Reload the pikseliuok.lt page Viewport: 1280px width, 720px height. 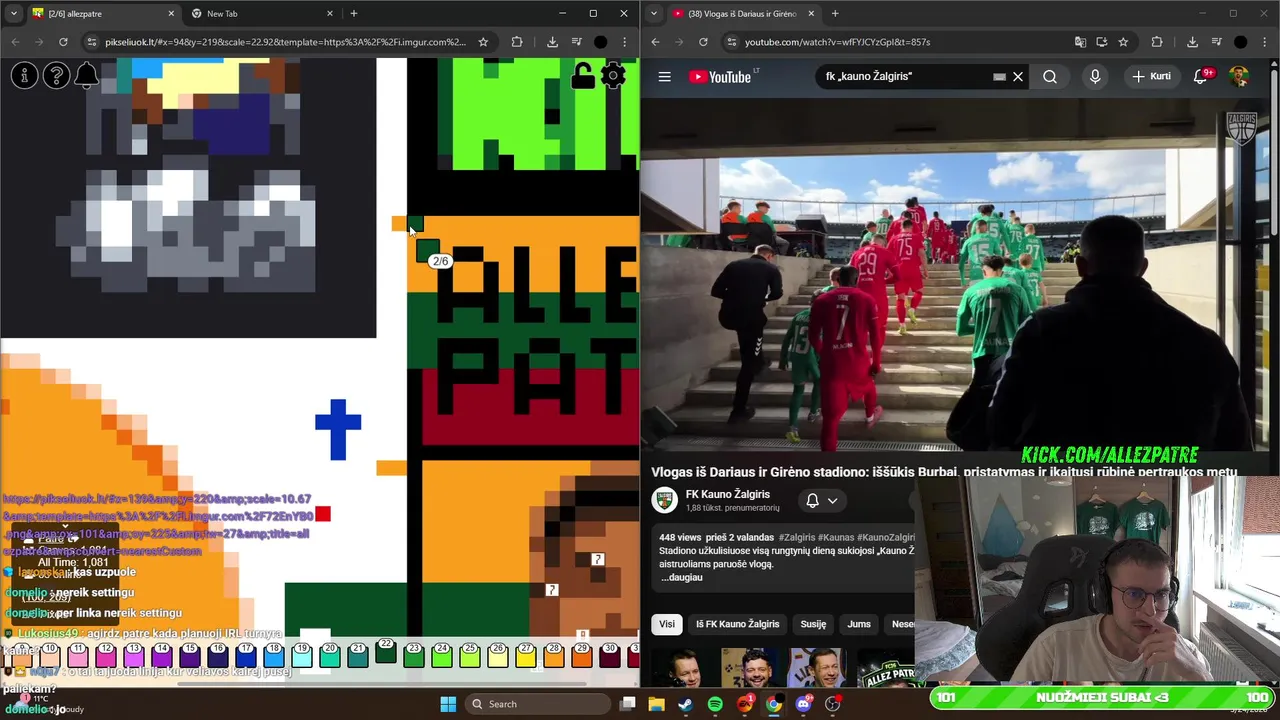tap(63, 42)
